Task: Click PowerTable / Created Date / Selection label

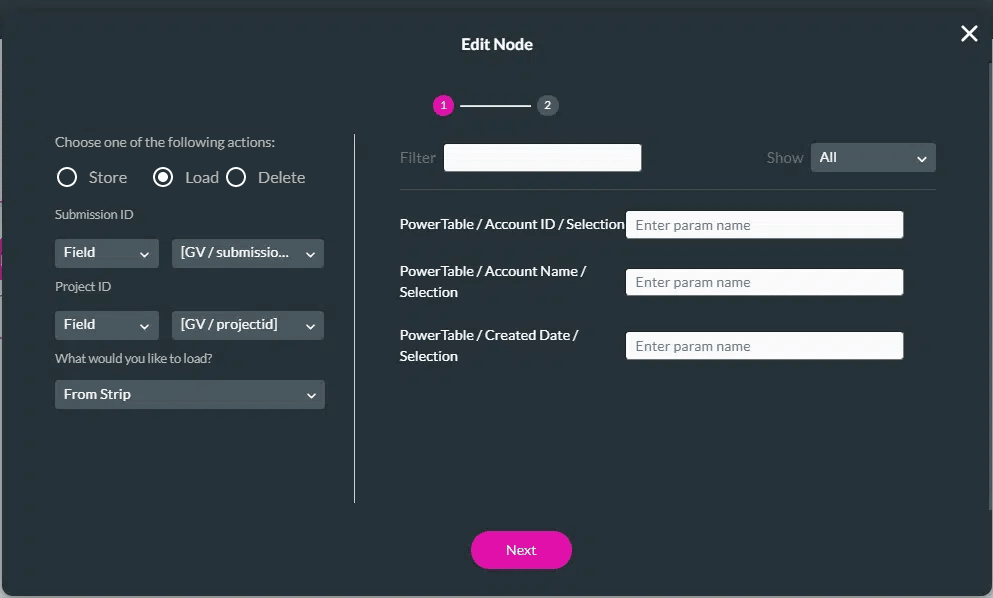Action: [x=489, y=345]
